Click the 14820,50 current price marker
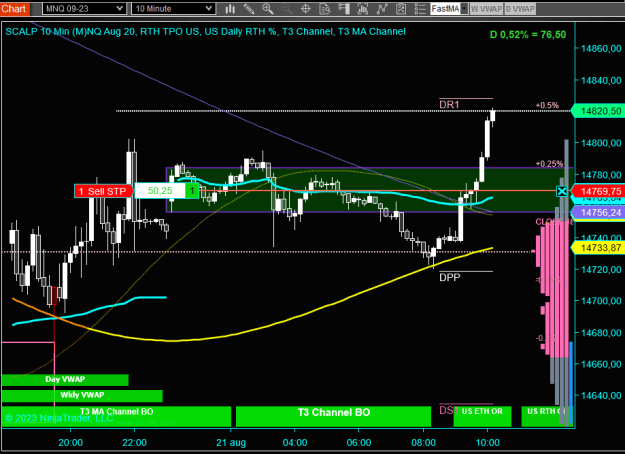 tap(598, 111)
